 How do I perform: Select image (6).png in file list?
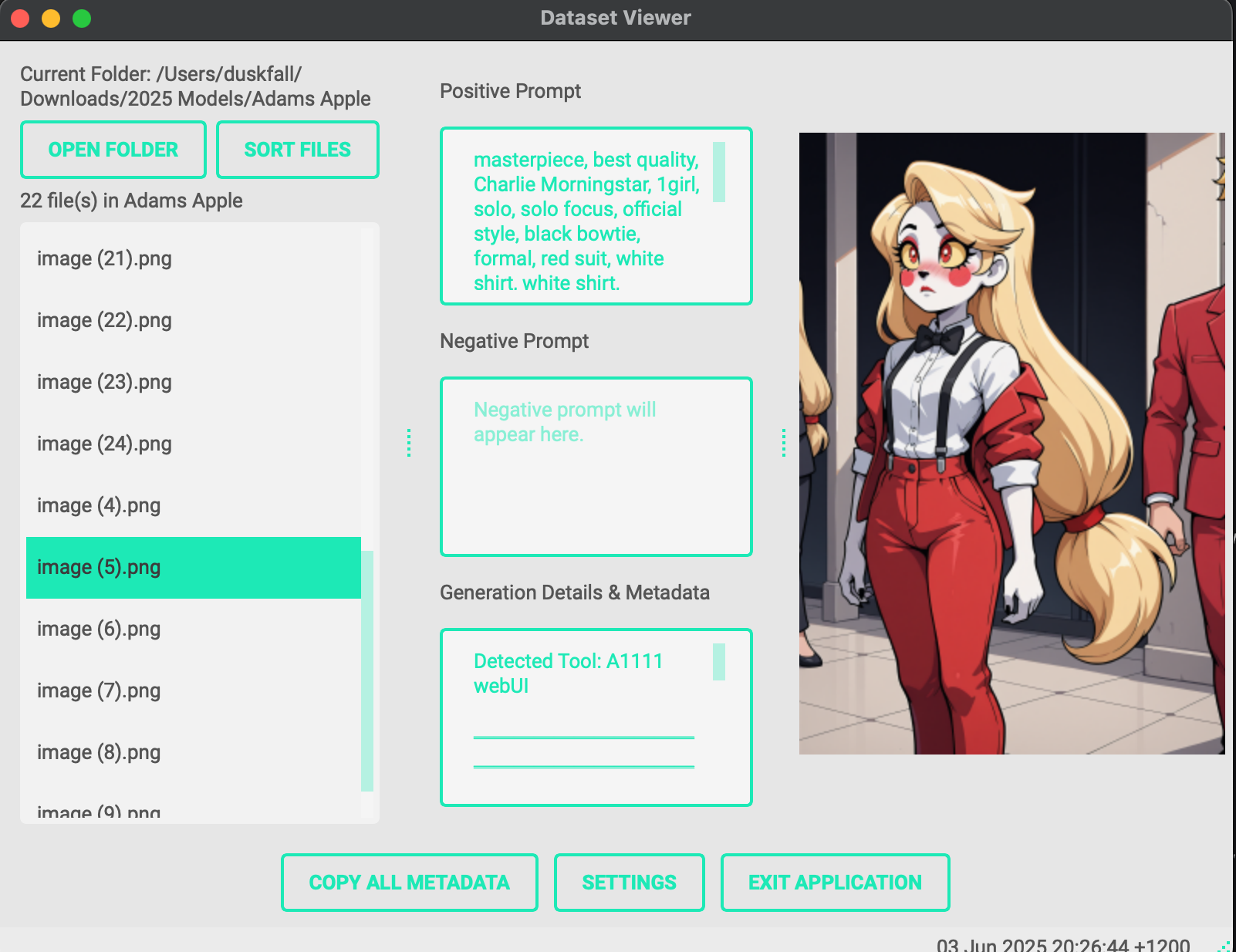tap(194, 629)
